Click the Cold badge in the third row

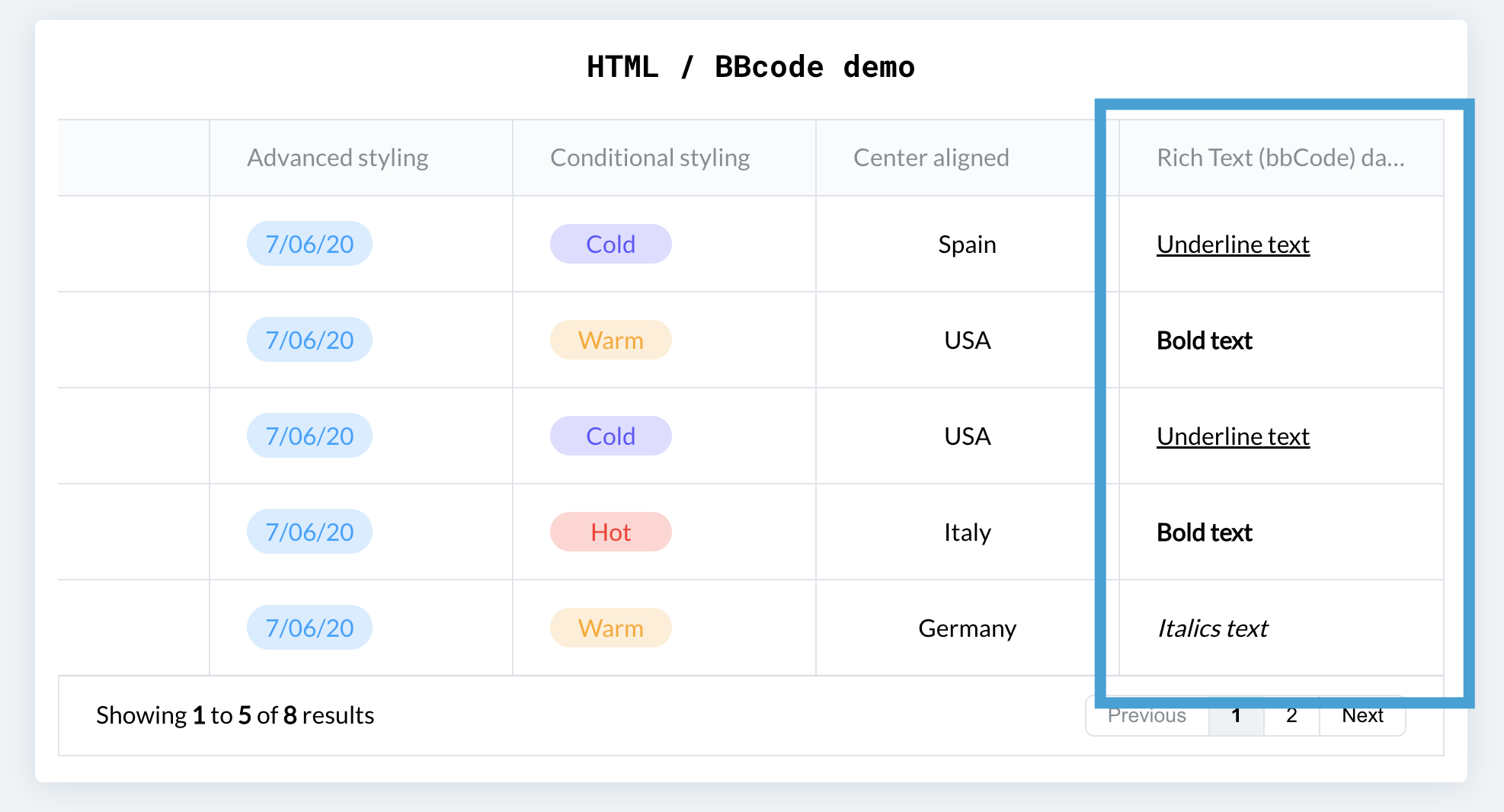pos(610,436)
